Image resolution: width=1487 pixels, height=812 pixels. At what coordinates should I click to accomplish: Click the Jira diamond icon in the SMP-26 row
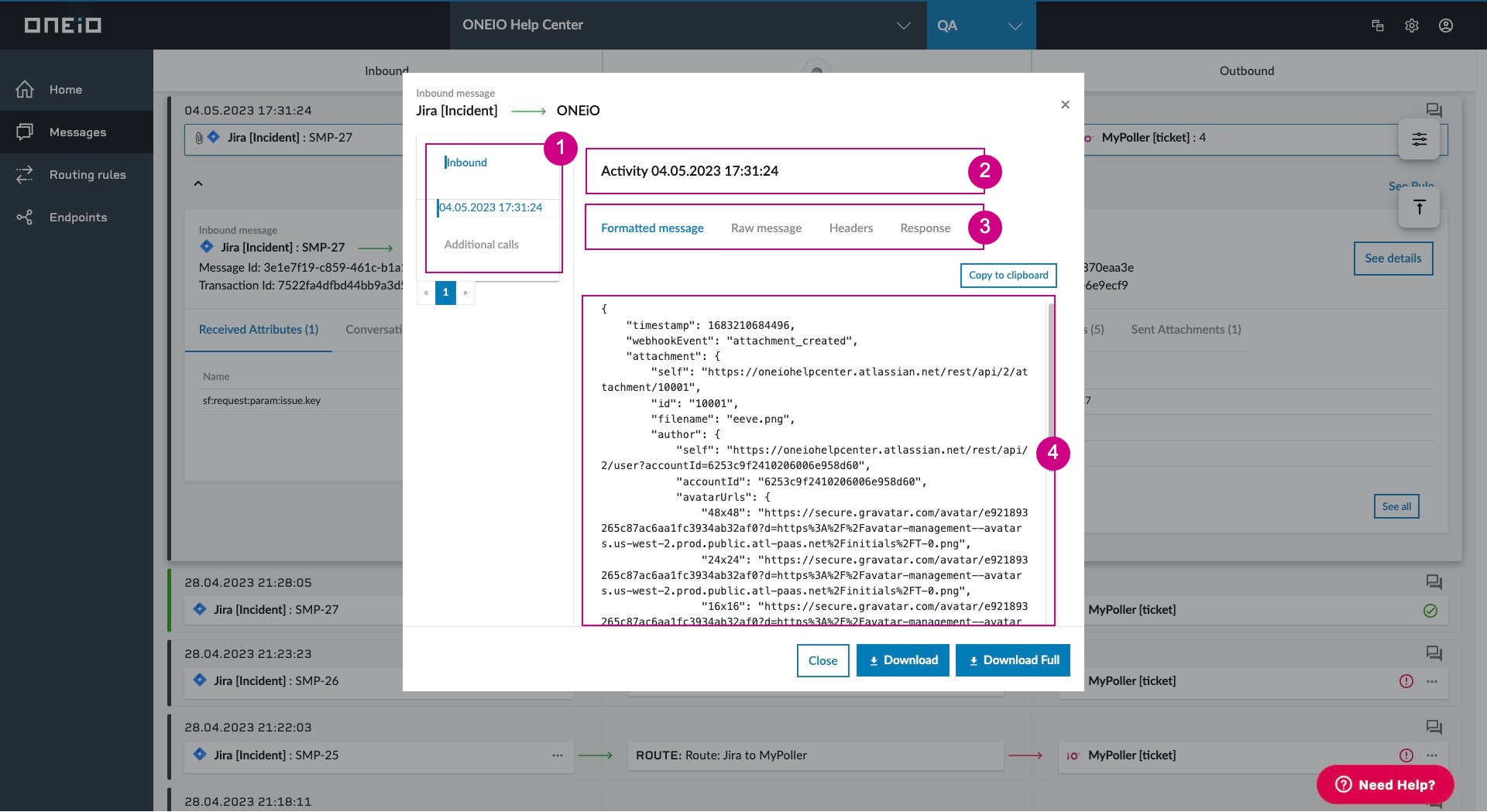[x=200, y=680]
